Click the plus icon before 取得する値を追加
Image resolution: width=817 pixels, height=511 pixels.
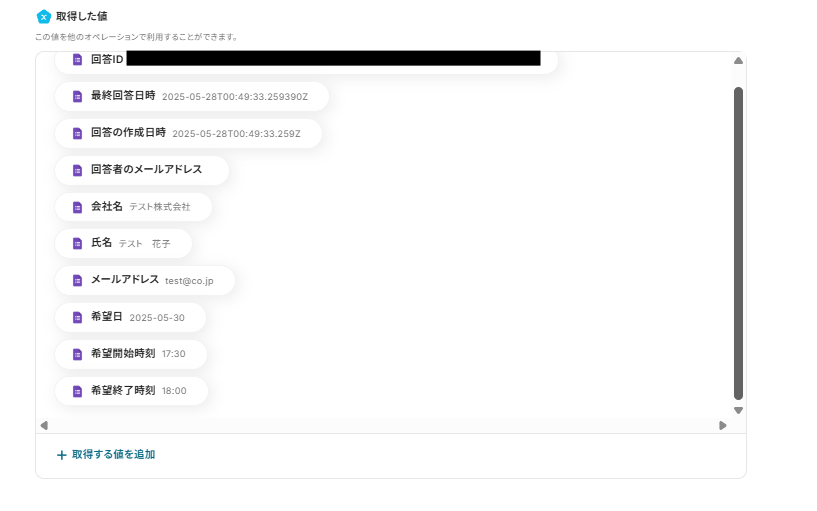pyautogui.click(x=61, y=455)
